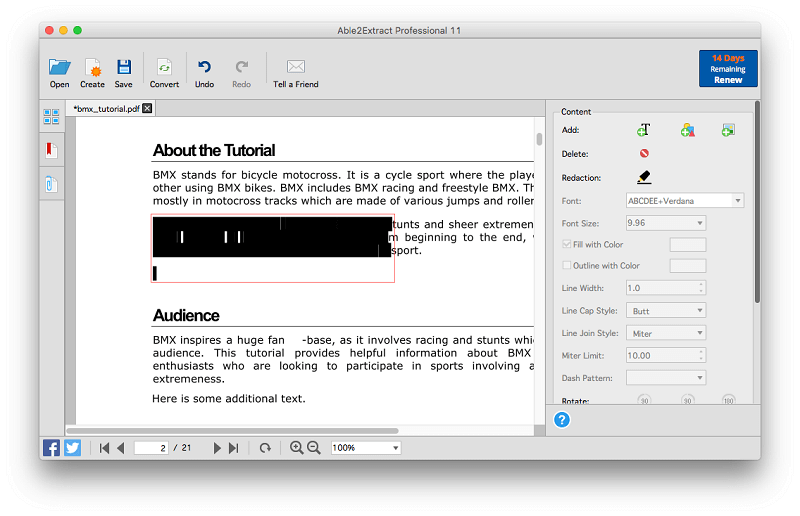Open the 100% zoom level dropdown
The width and height of the screenshot is (800, 516).
[366, 448]
